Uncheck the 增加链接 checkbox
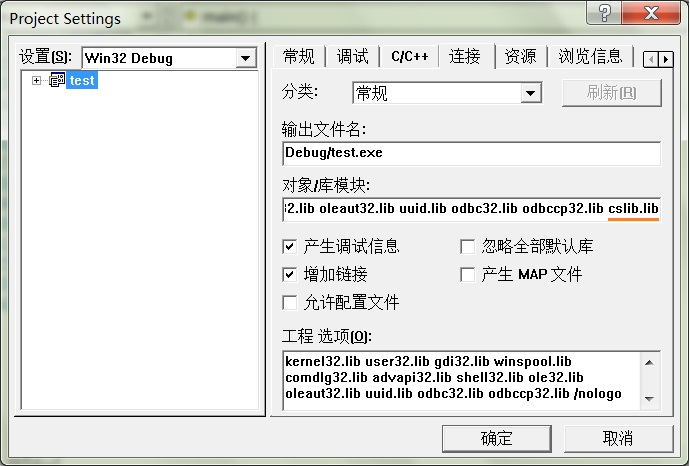 (290, 274)
